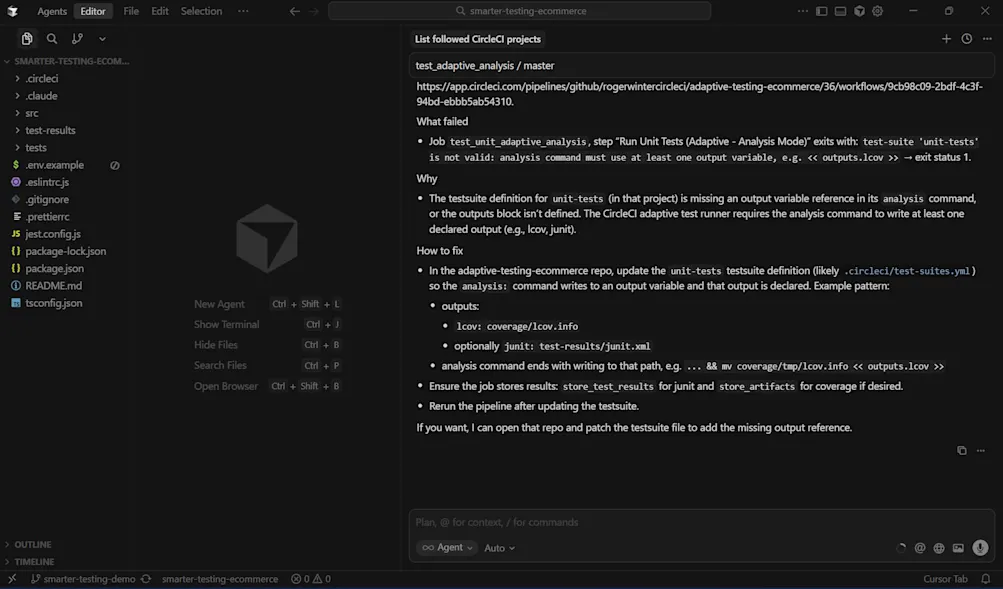The image size is (1003, 589).
Task: Open chat panel more options ellipsis
Action: 987,39
